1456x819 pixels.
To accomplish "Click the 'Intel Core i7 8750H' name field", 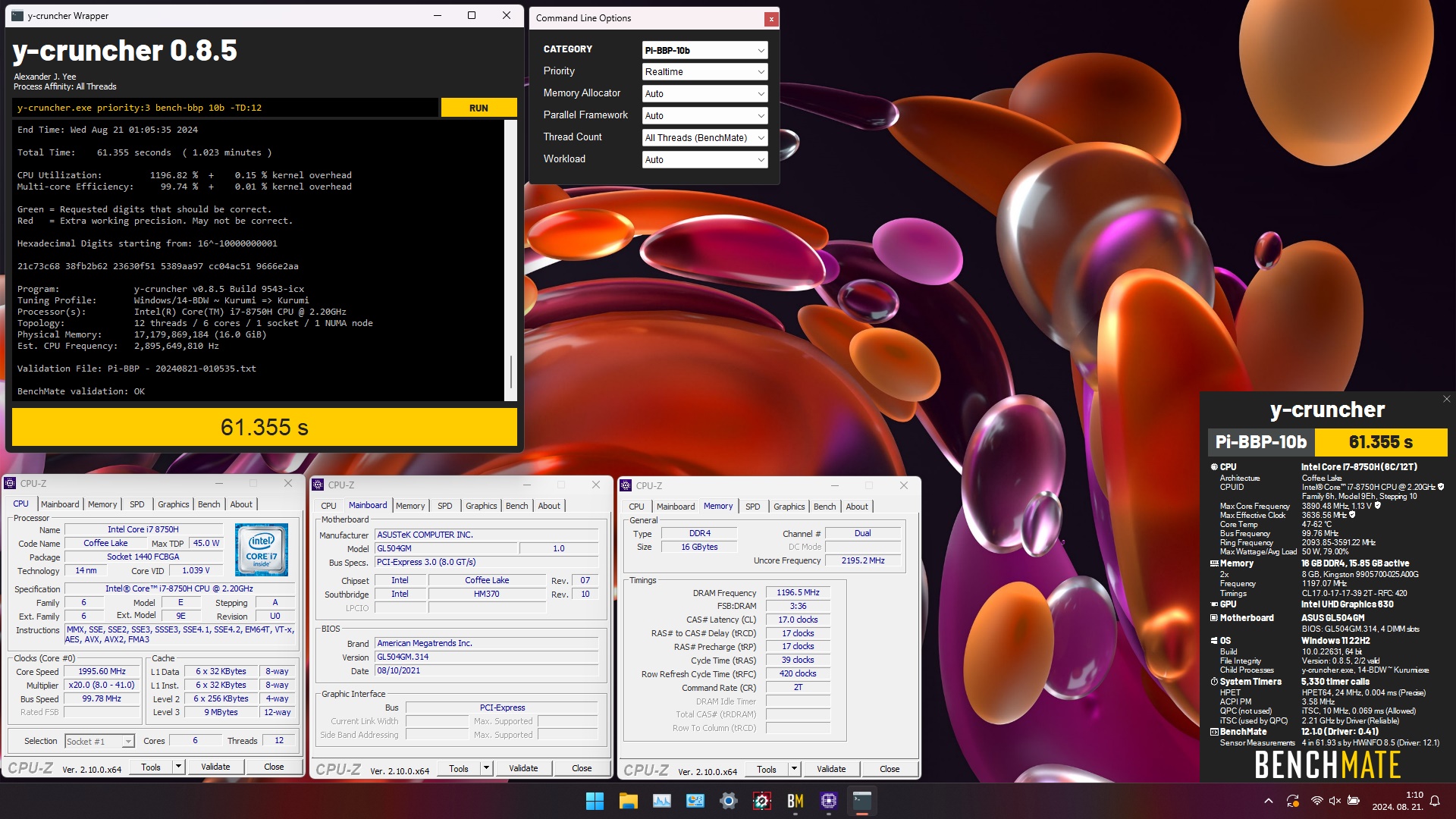I will click(143, 529).
